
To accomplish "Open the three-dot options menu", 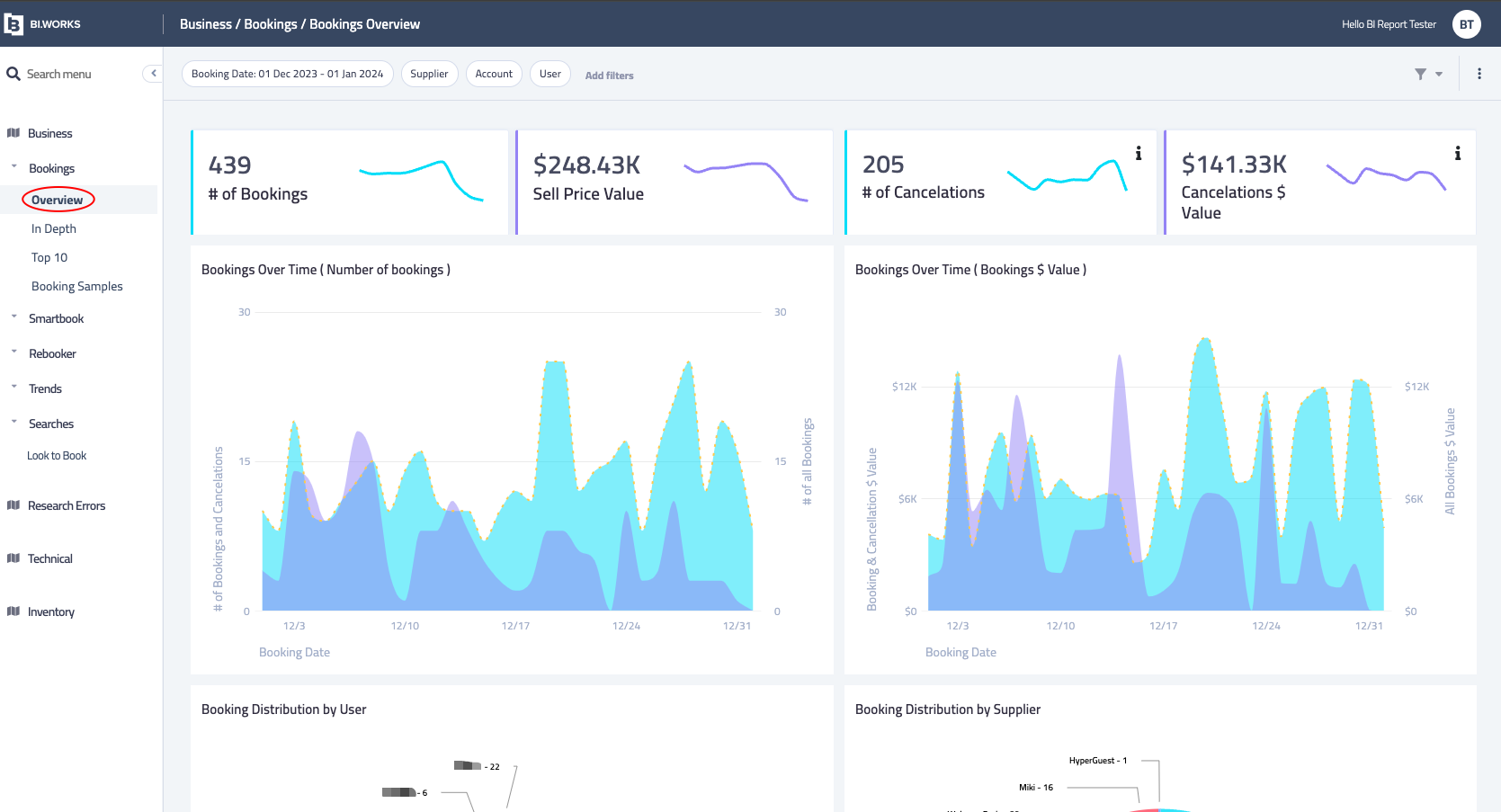I will point(1479,74).
